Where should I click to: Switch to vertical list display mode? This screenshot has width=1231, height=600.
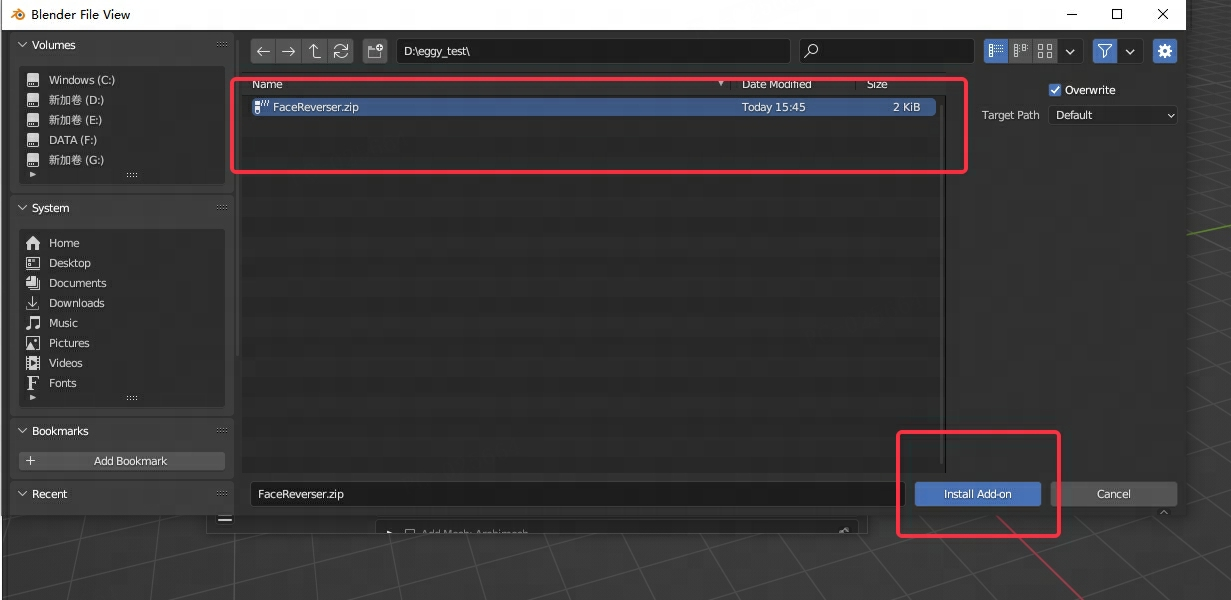click(x=995, y=51)
